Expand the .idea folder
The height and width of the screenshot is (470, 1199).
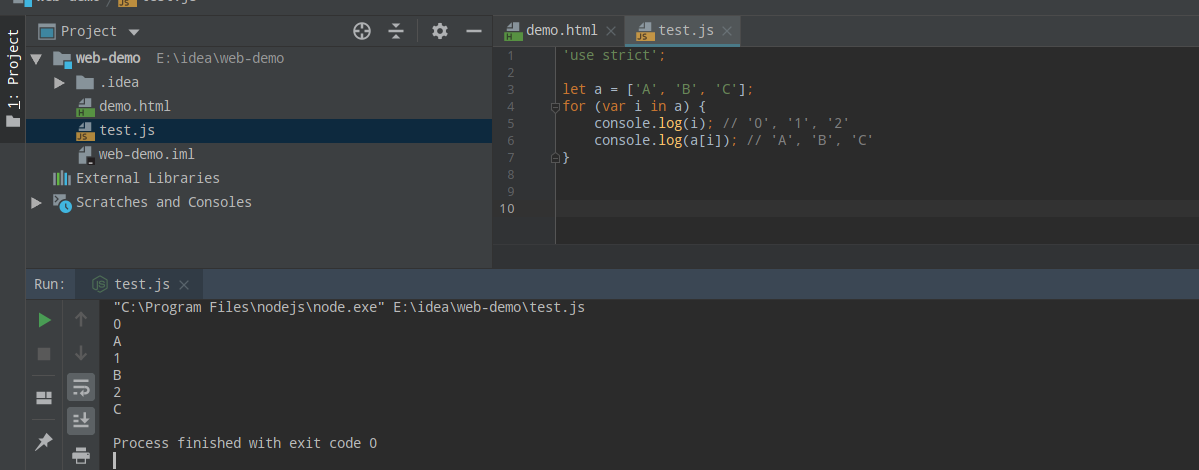click(60, 83)
